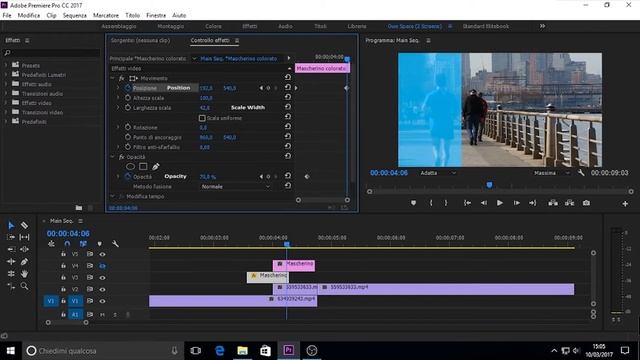Image resolution: width=640 pixels, height=360 pixels.
Task: Add keyframe for Posizione
Action: 268,88
